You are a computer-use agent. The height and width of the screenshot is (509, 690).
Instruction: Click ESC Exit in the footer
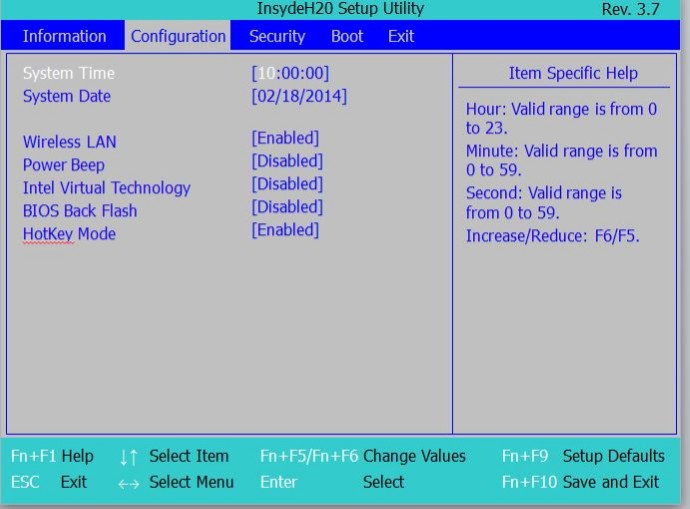click(49, 482)
